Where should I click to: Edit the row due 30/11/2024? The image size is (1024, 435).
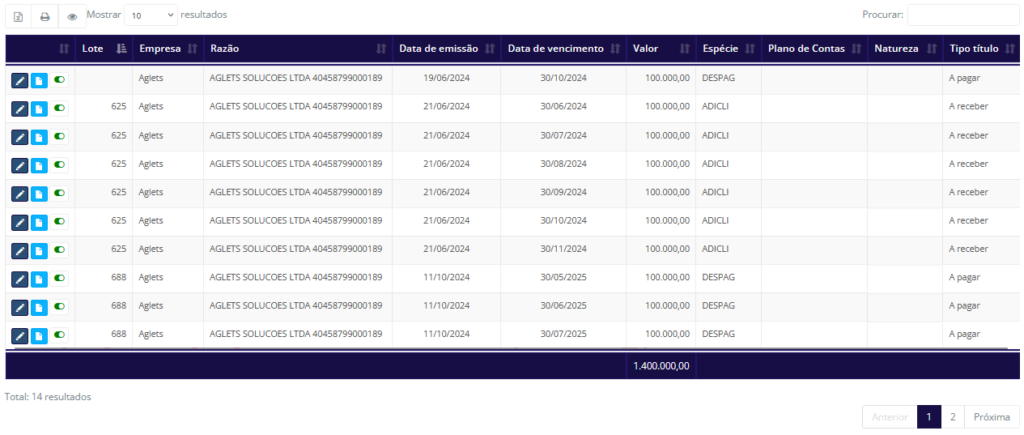click(x=20, y=251)
